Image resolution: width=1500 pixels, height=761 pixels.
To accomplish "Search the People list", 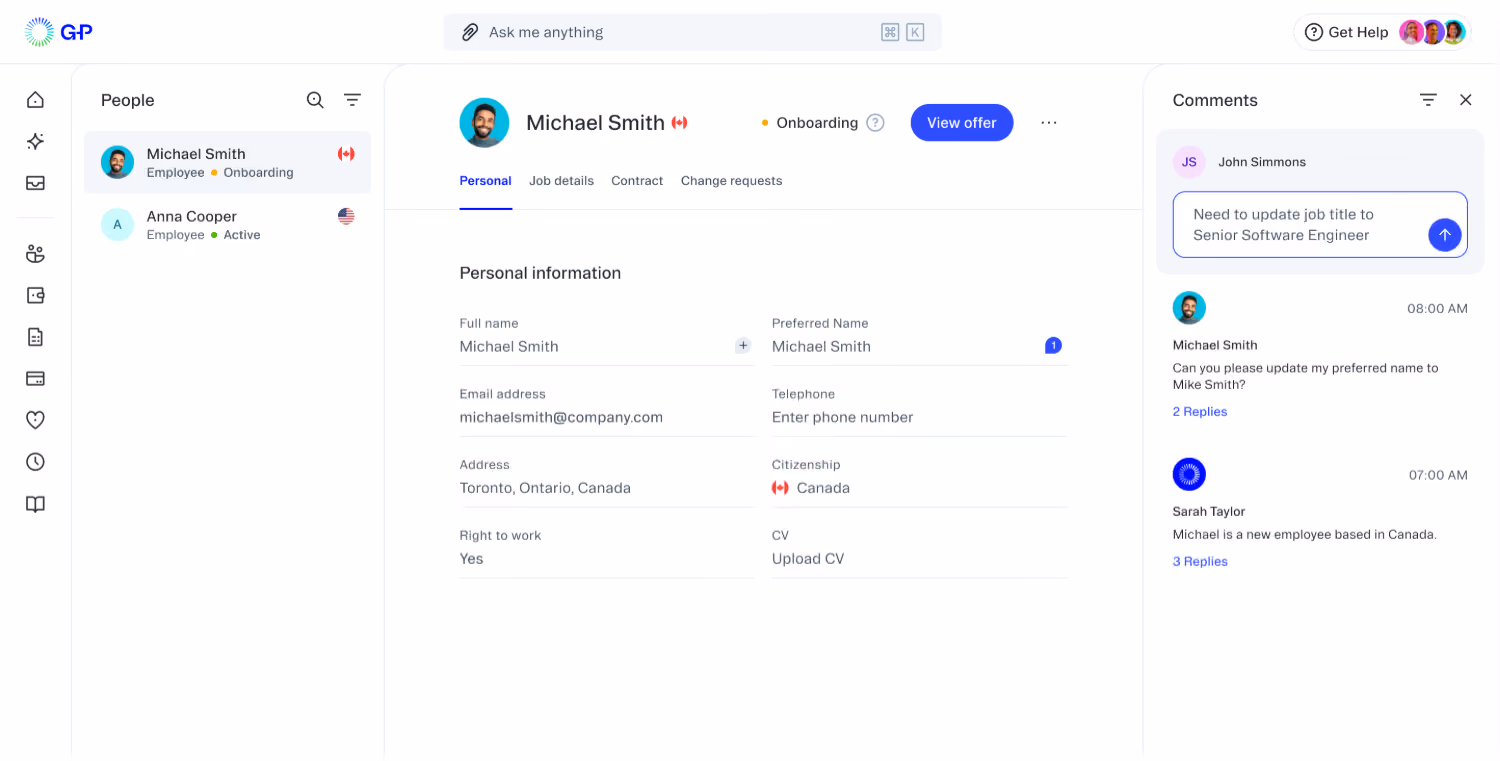I will [x=315, y=100].
